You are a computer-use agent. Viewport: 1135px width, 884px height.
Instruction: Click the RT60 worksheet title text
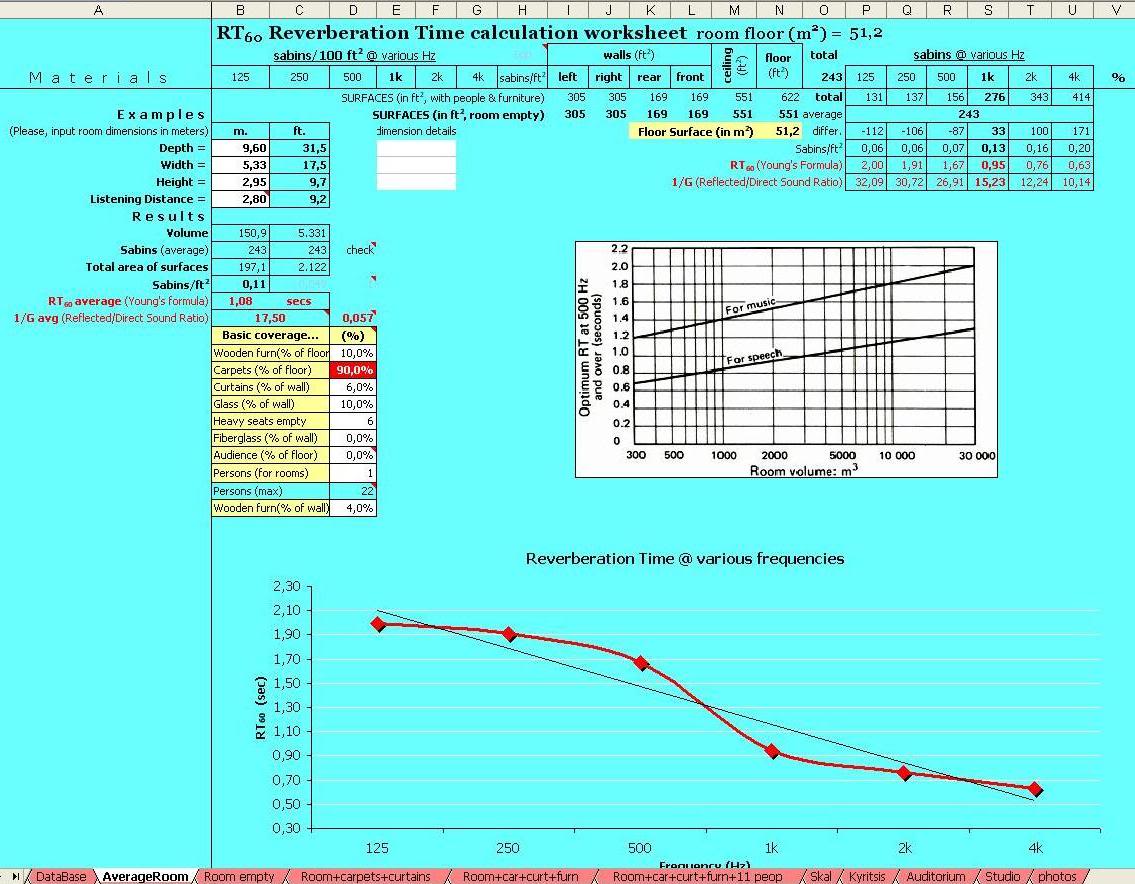452,33
